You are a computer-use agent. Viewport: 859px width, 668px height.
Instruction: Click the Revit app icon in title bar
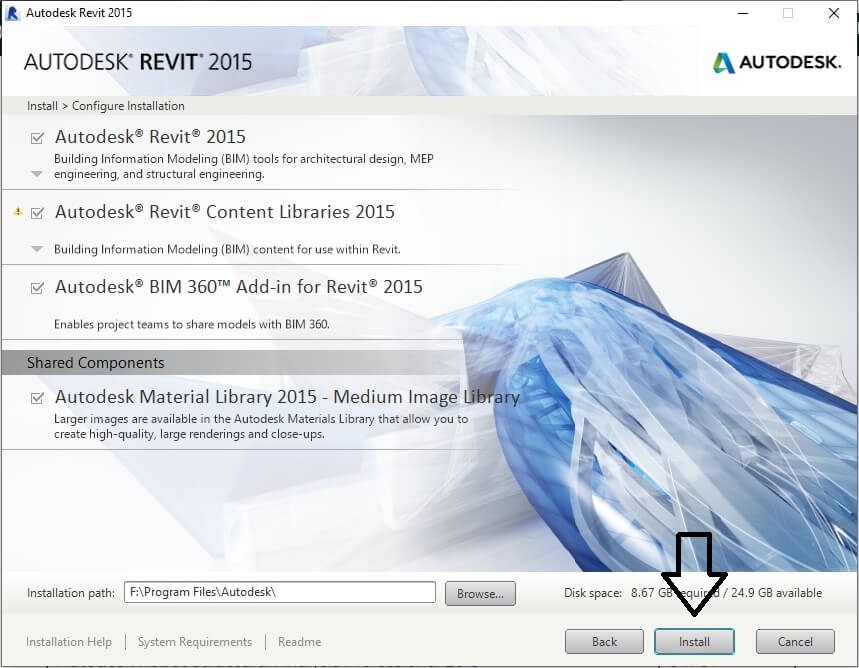tap(12, 13)
